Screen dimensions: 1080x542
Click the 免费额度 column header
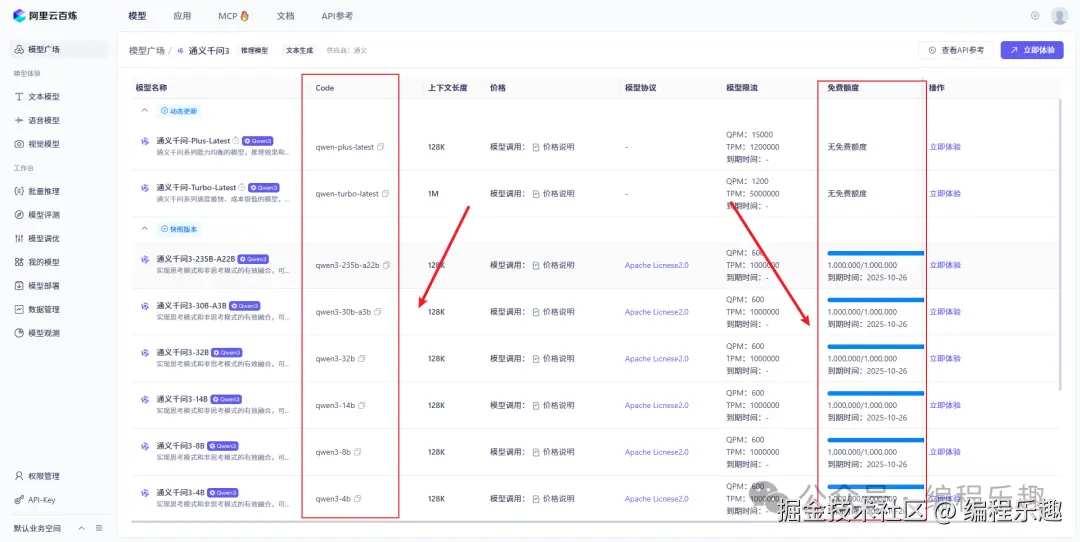tap(843, 88)
